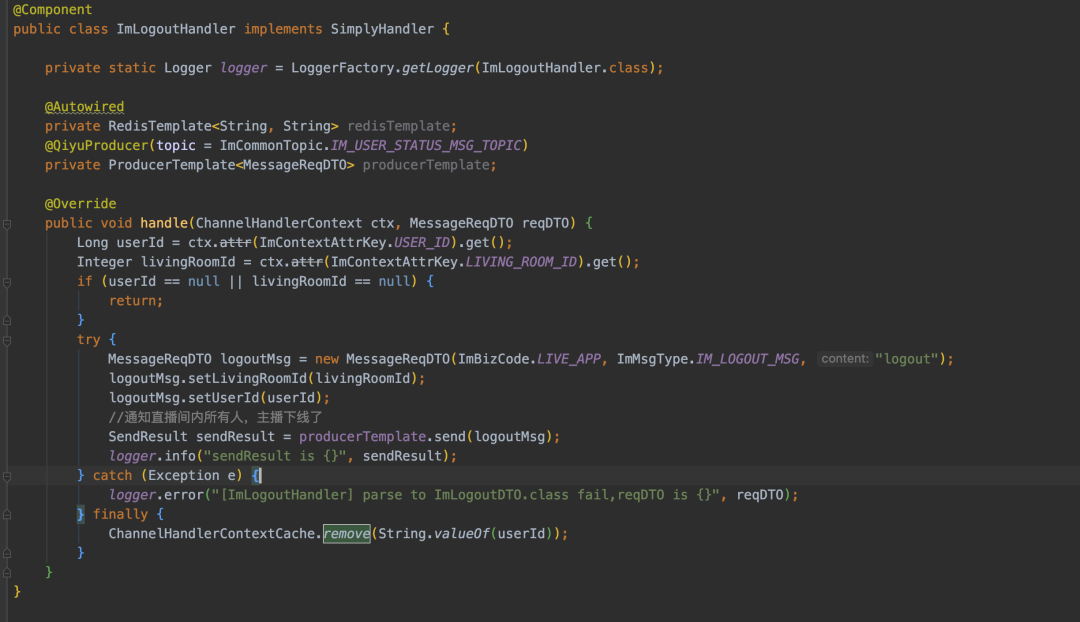The height and width of the screenshot is (622, 1080).
Task: Click the highlighted remove method call
Action: pyautogui.click(x=346, y=534)
